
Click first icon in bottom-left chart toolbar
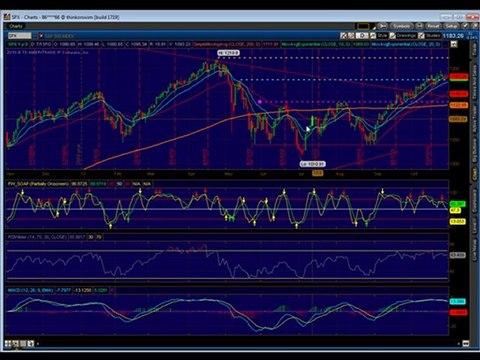click(8, 343)
